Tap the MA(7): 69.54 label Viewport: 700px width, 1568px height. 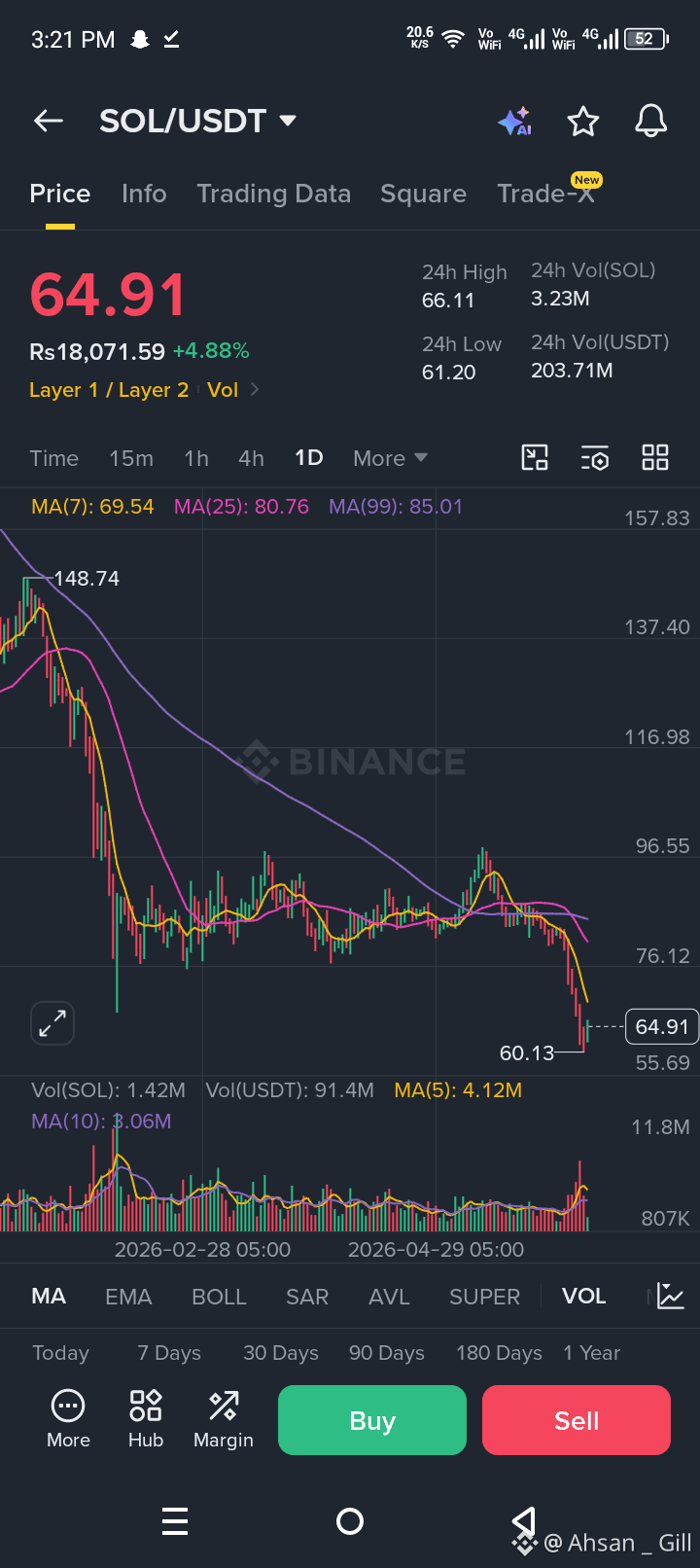[92, 507]
